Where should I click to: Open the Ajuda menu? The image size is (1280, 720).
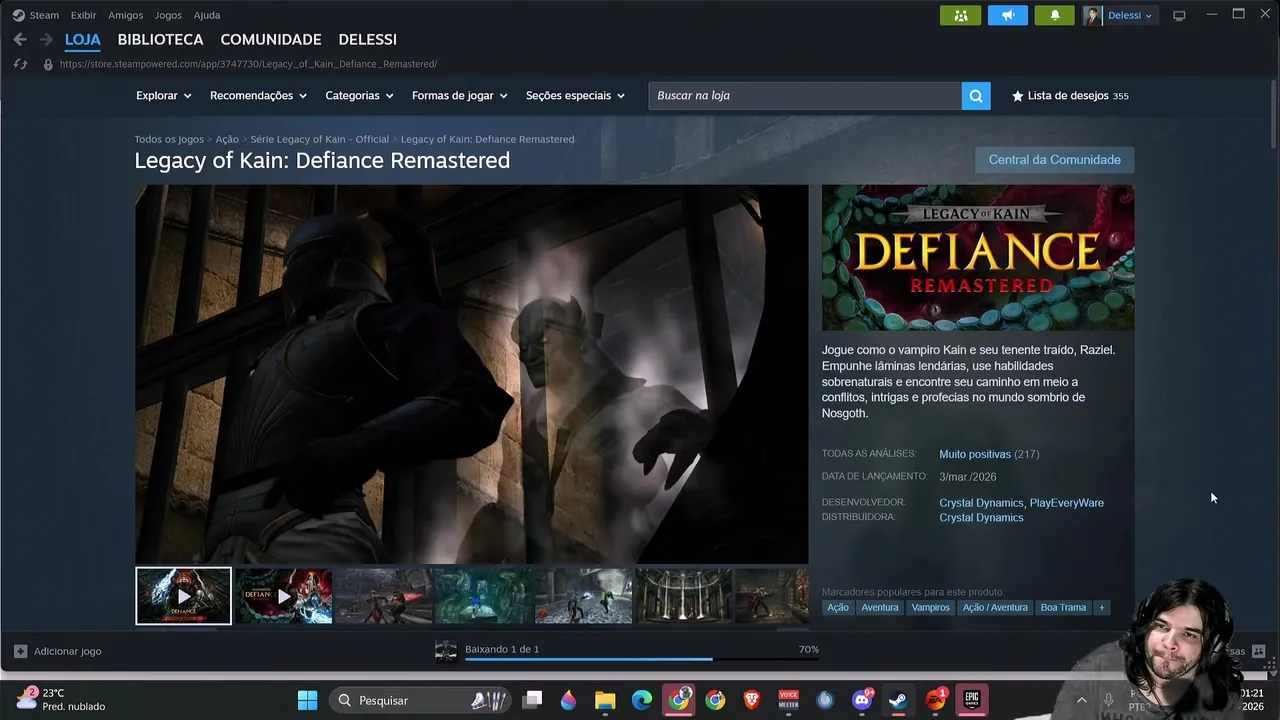(x=206, y=15)
